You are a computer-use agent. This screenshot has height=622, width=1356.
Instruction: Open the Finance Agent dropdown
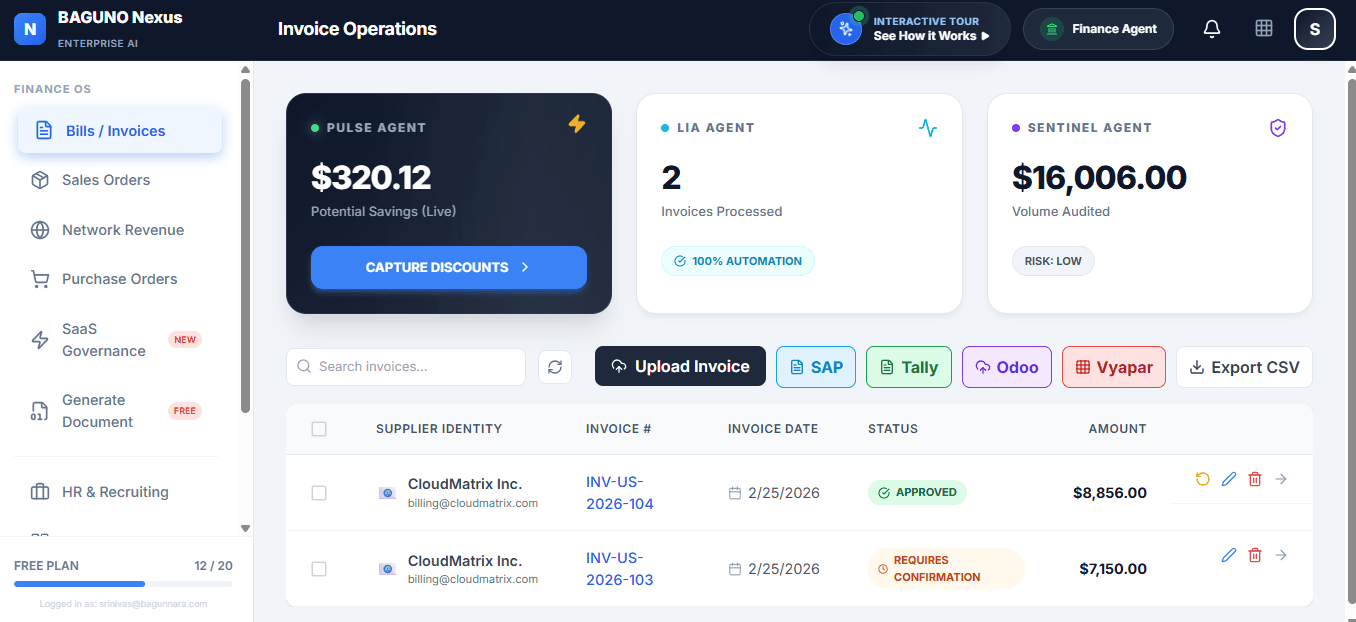[x=1098, y=29]
